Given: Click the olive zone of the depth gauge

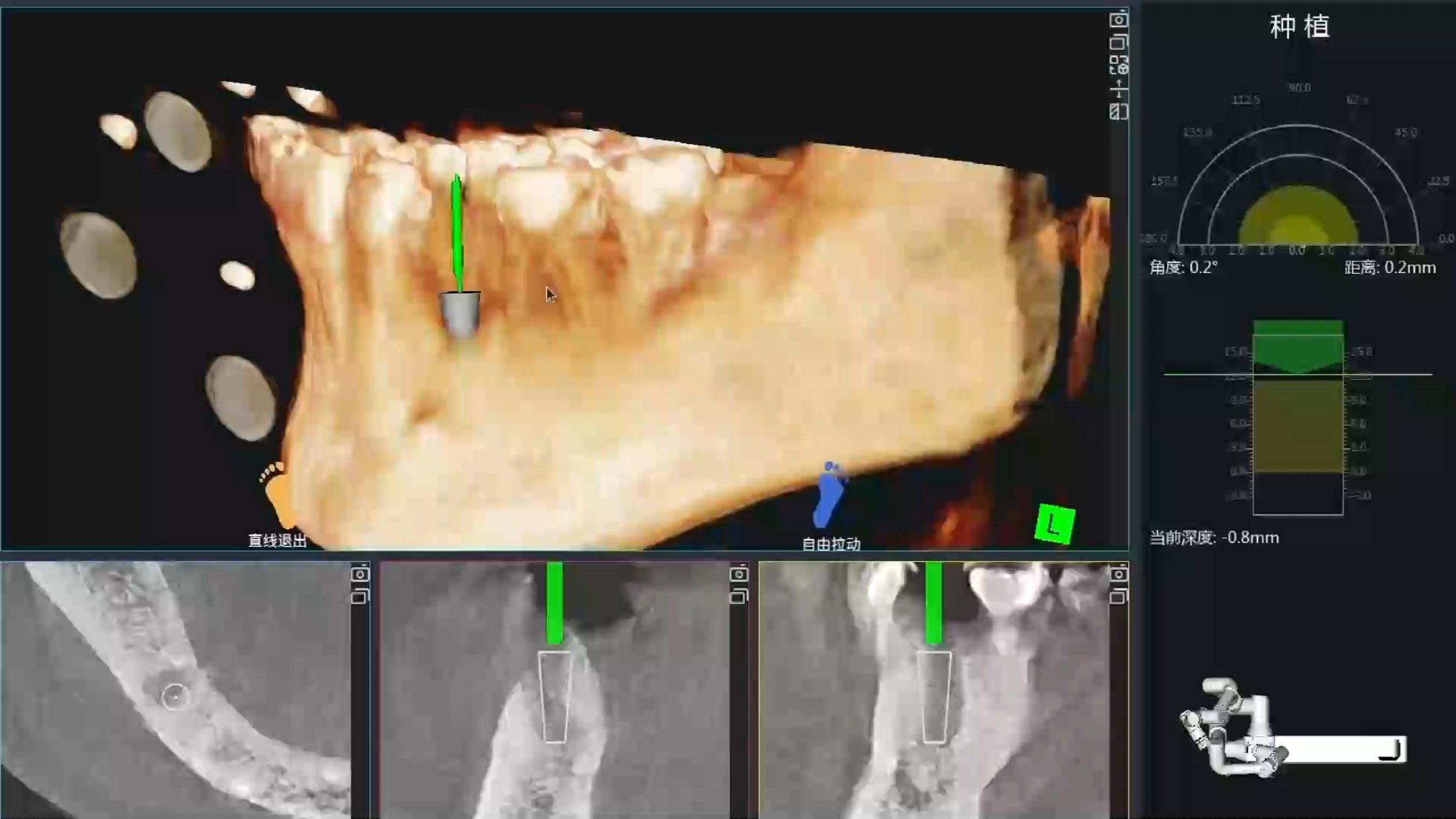Looking at the screenshot, I should coord(1298,426).
